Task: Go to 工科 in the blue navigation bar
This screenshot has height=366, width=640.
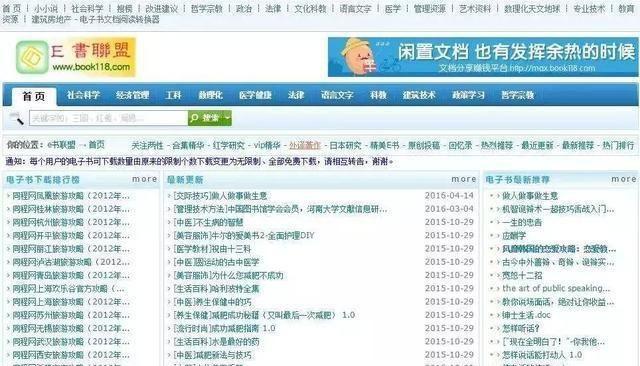Action: point(173,95)
